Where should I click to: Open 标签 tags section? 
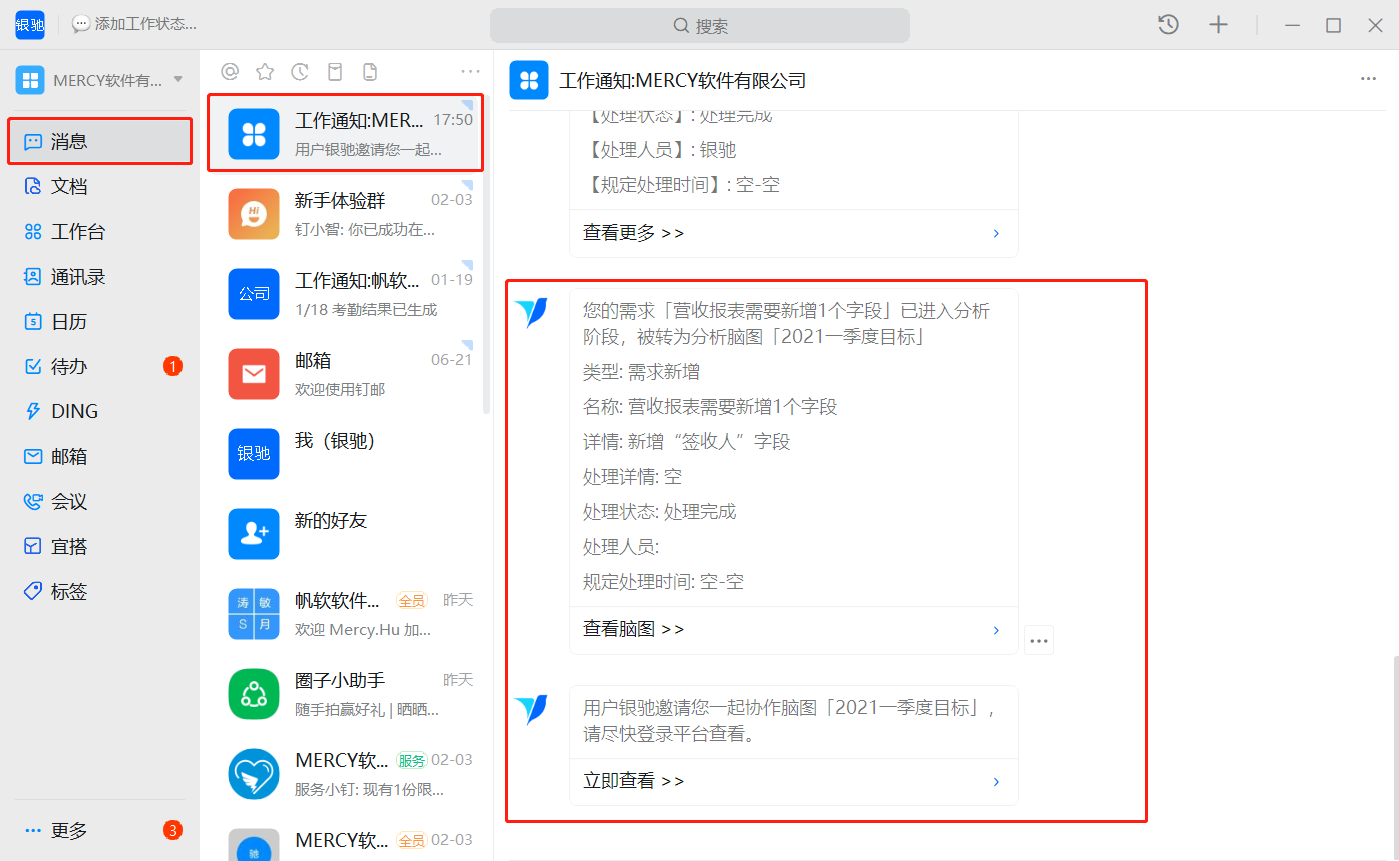(x=100, y=591)
